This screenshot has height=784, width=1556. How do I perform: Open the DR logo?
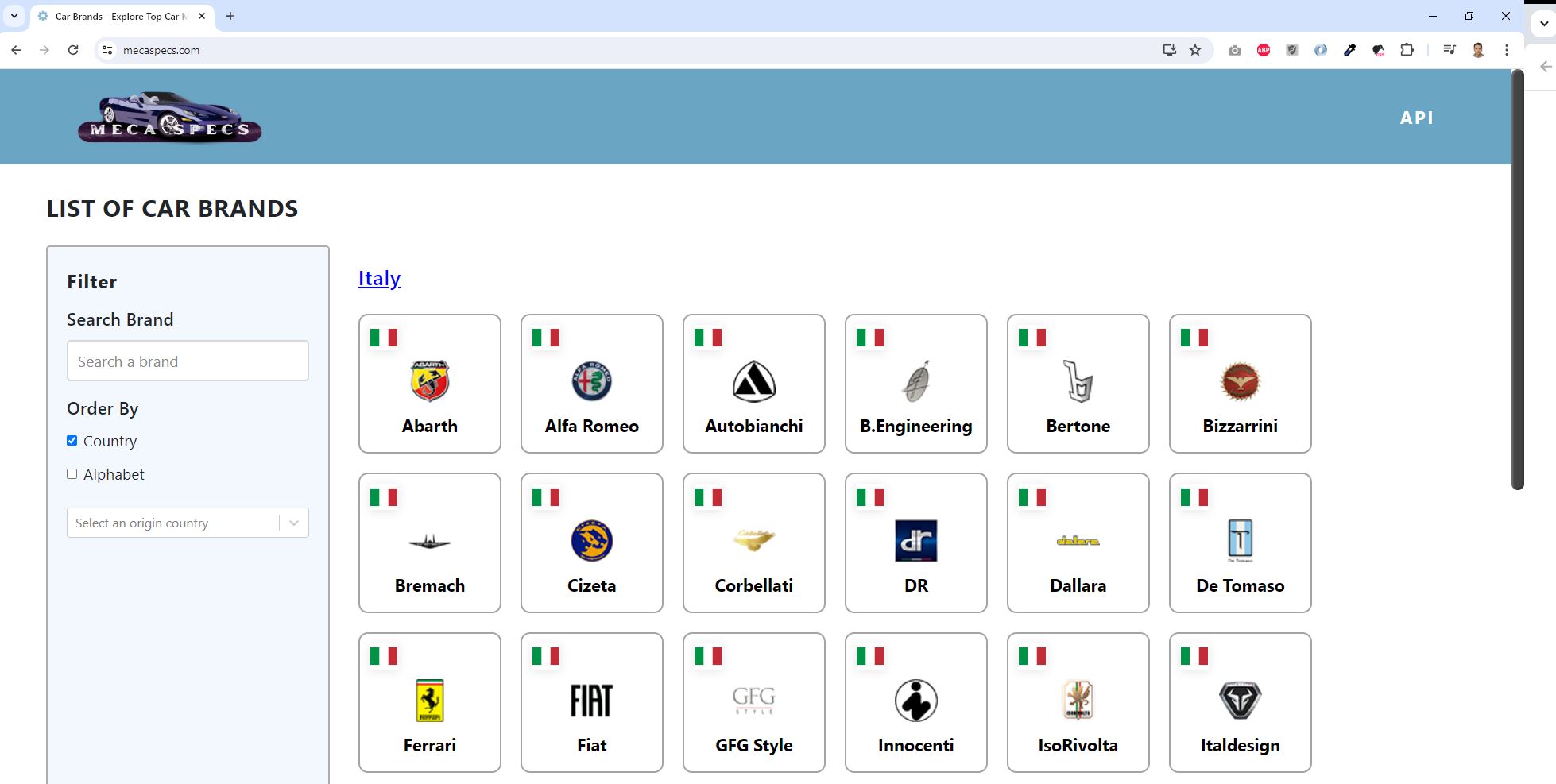pos(916,541)
